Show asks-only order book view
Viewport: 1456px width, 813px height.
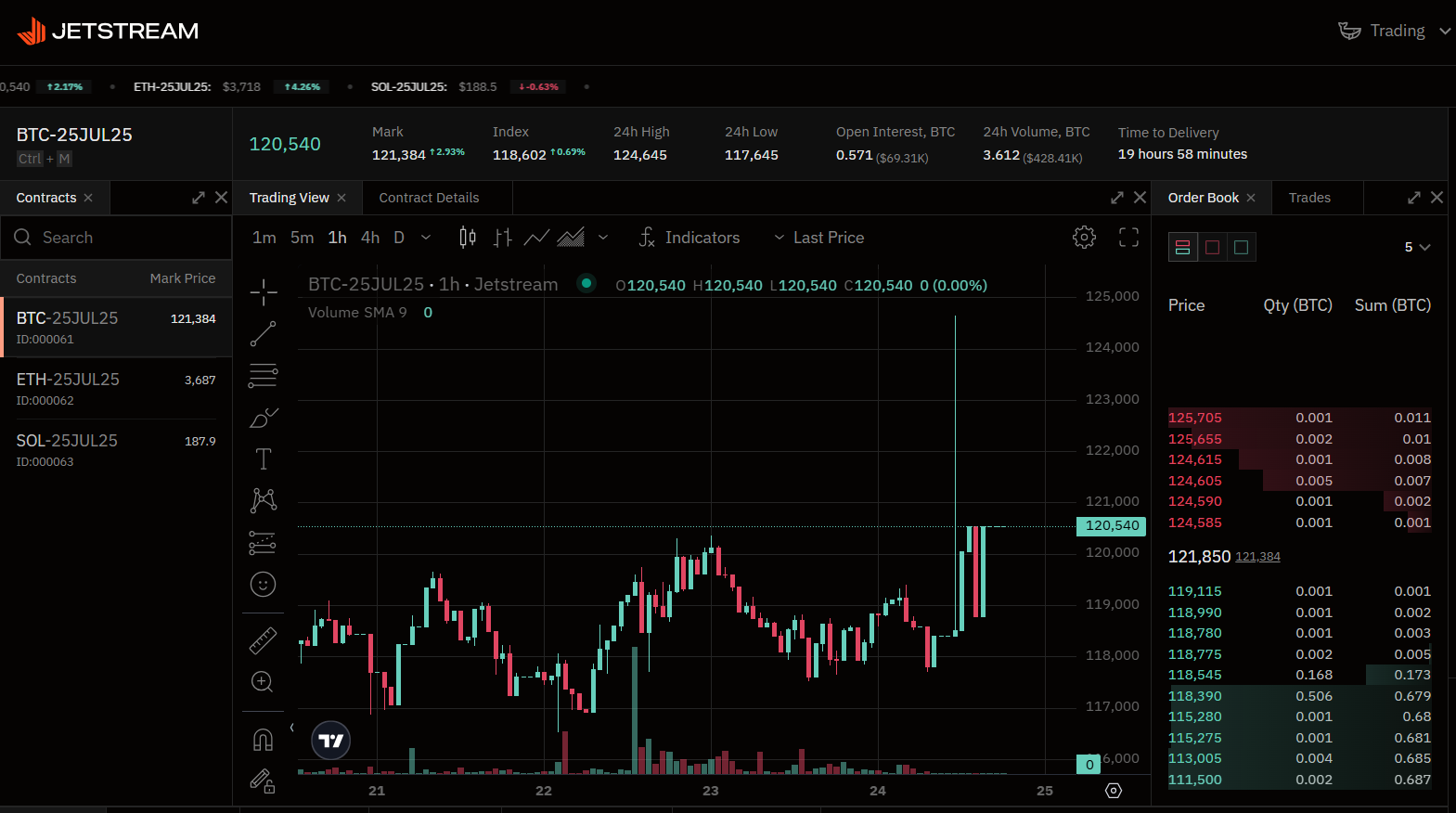(1212, 247)
